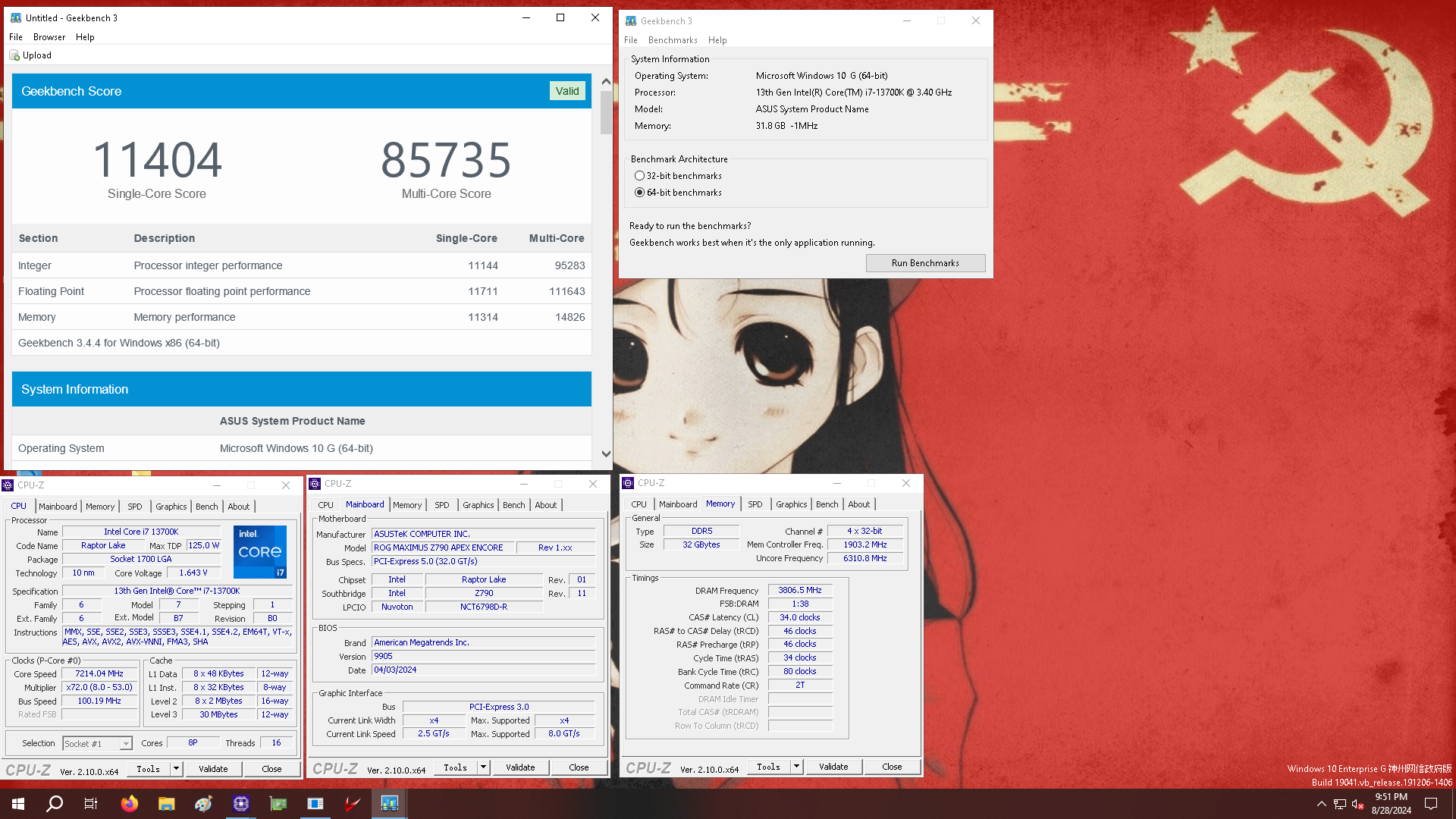Click the Close button in Mainboard window
This screenshot has width=1456, height=819.
(579, 767)
